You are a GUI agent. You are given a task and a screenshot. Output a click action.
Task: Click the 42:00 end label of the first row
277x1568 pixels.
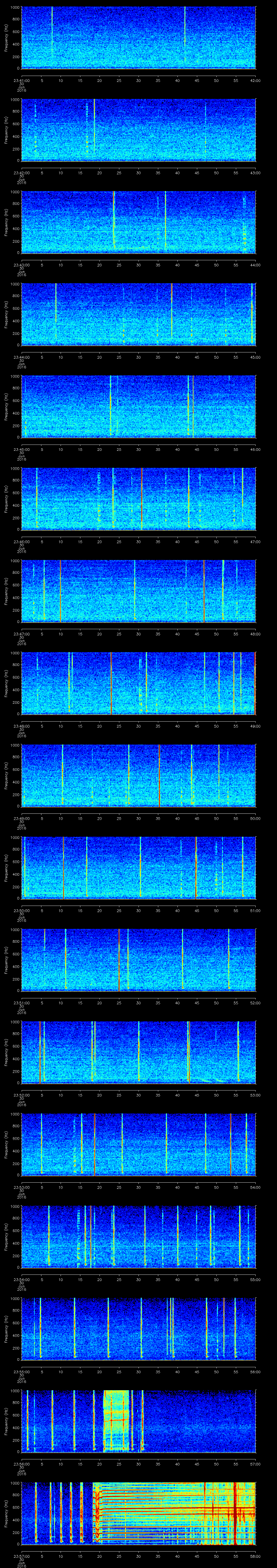(x=255, y=80)
